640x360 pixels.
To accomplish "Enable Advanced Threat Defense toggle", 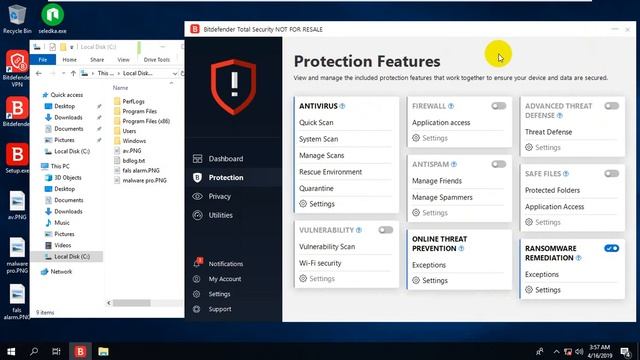I will pyautogui.click(x=611, y=106).
